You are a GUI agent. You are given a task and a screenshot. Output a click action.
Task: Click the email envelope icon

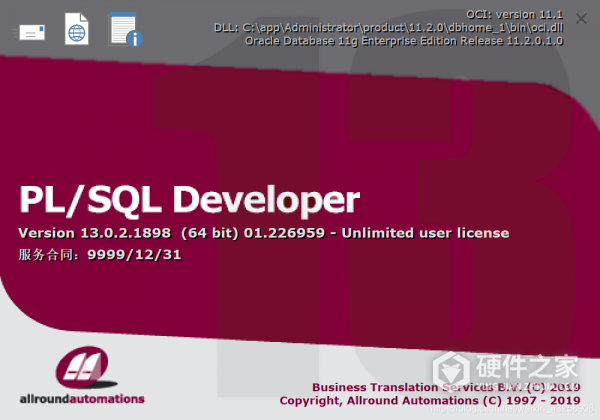click(x=29, y=33)
